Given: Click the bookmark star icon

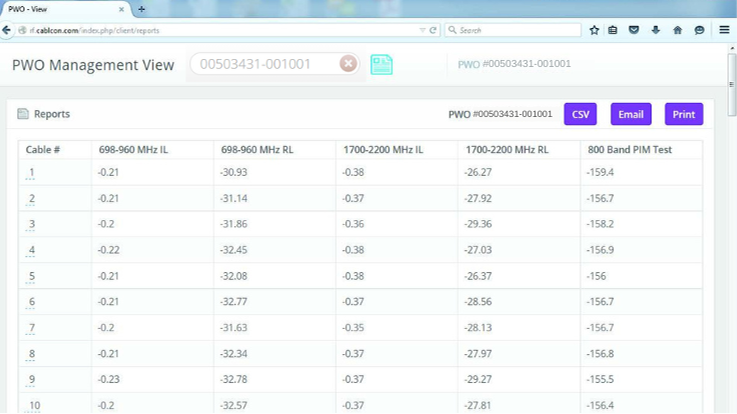Looking at the screenshot, I should [594, 30].
